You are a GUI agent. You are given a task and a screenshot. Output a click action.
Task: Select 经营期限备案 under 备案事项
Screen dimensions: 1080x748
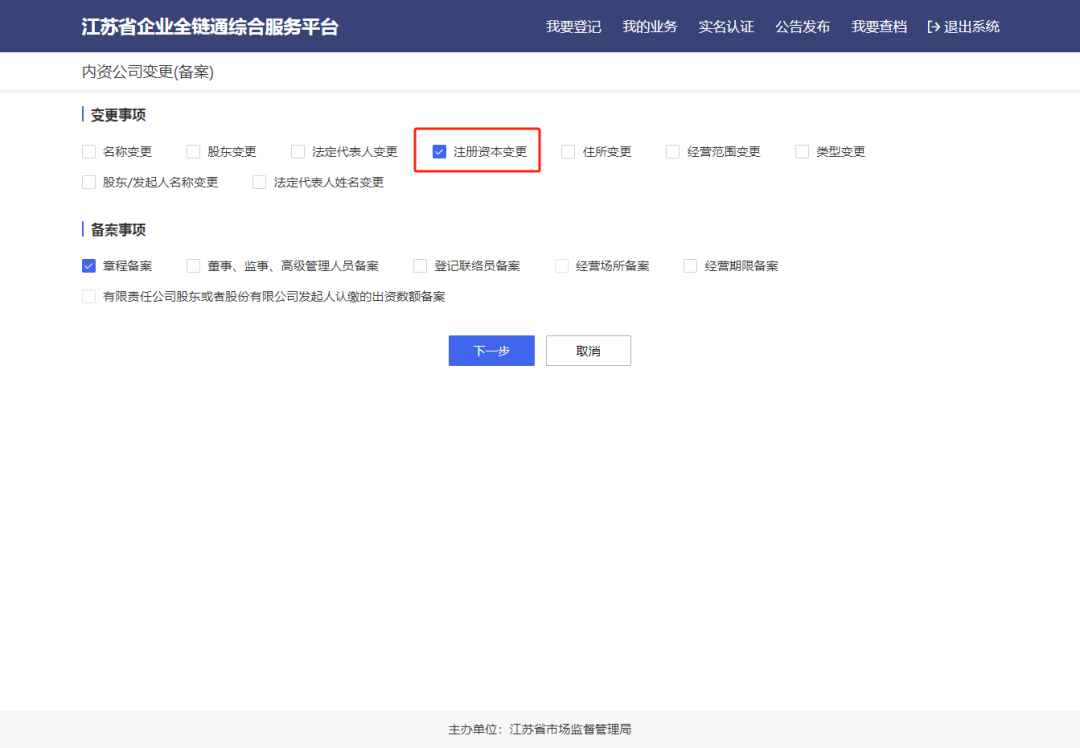(x=690, y=265)
